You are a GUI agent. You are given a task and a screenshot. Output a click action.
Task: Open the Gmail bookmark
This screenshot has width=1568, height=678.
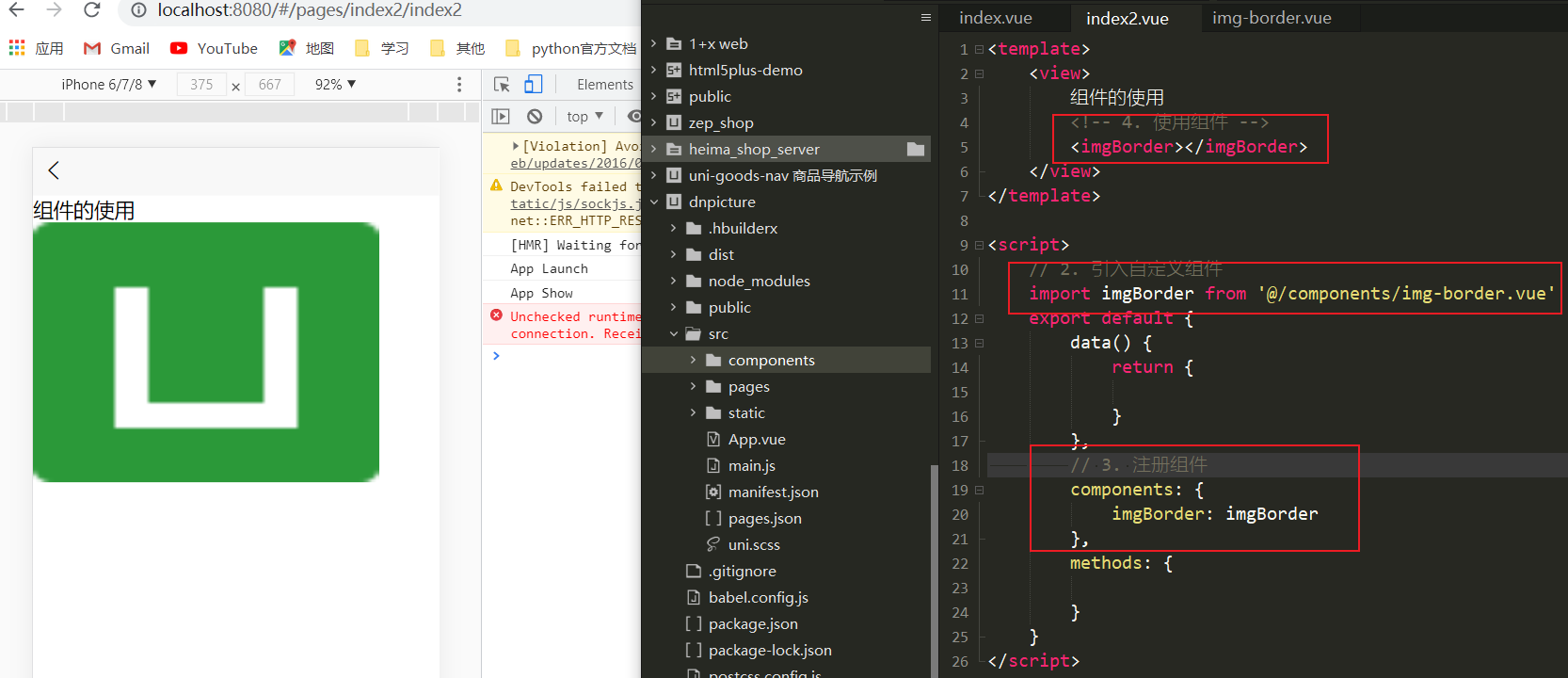[x=117, y=48]
